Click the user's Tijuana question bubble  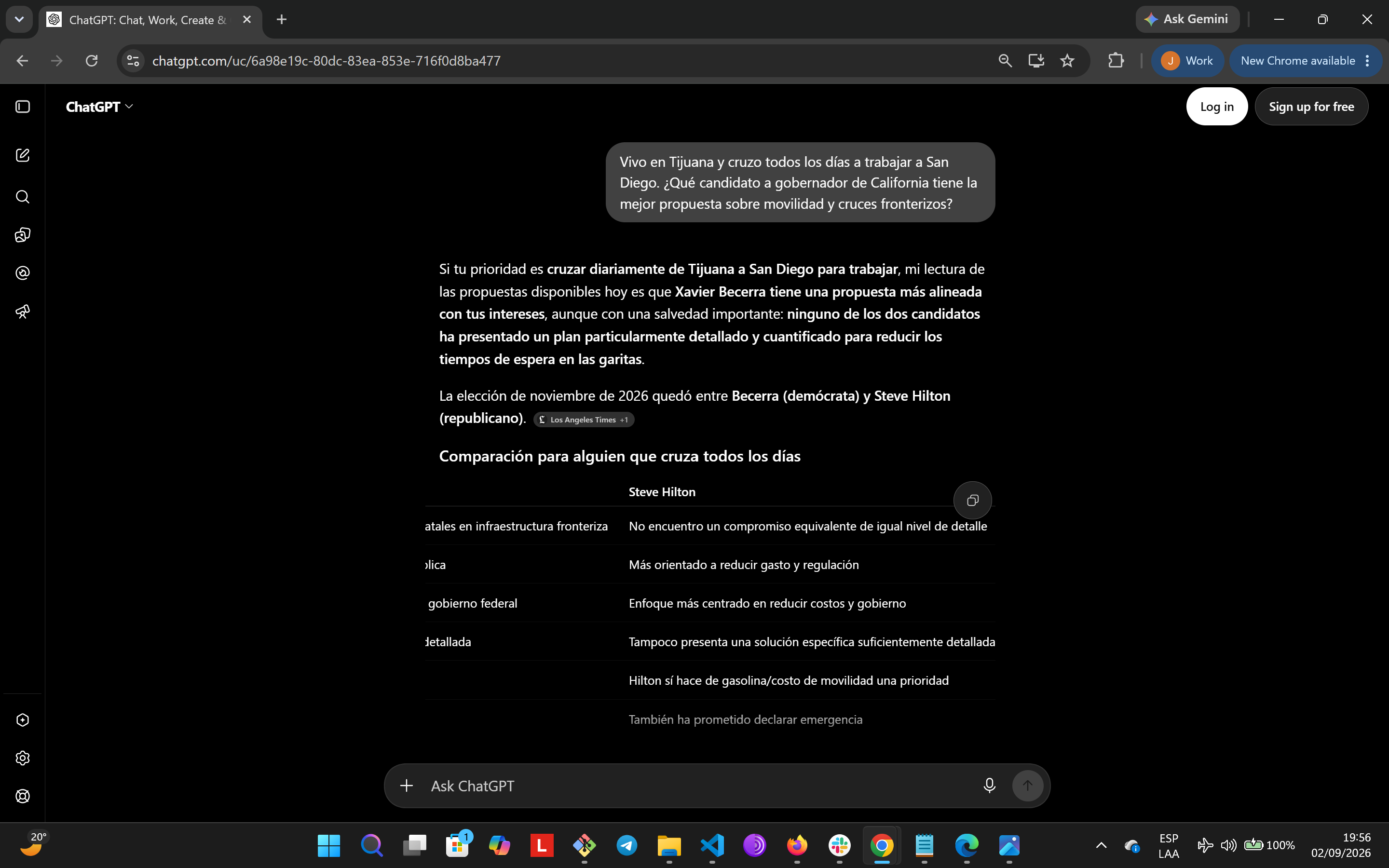(x=800, y=183)
